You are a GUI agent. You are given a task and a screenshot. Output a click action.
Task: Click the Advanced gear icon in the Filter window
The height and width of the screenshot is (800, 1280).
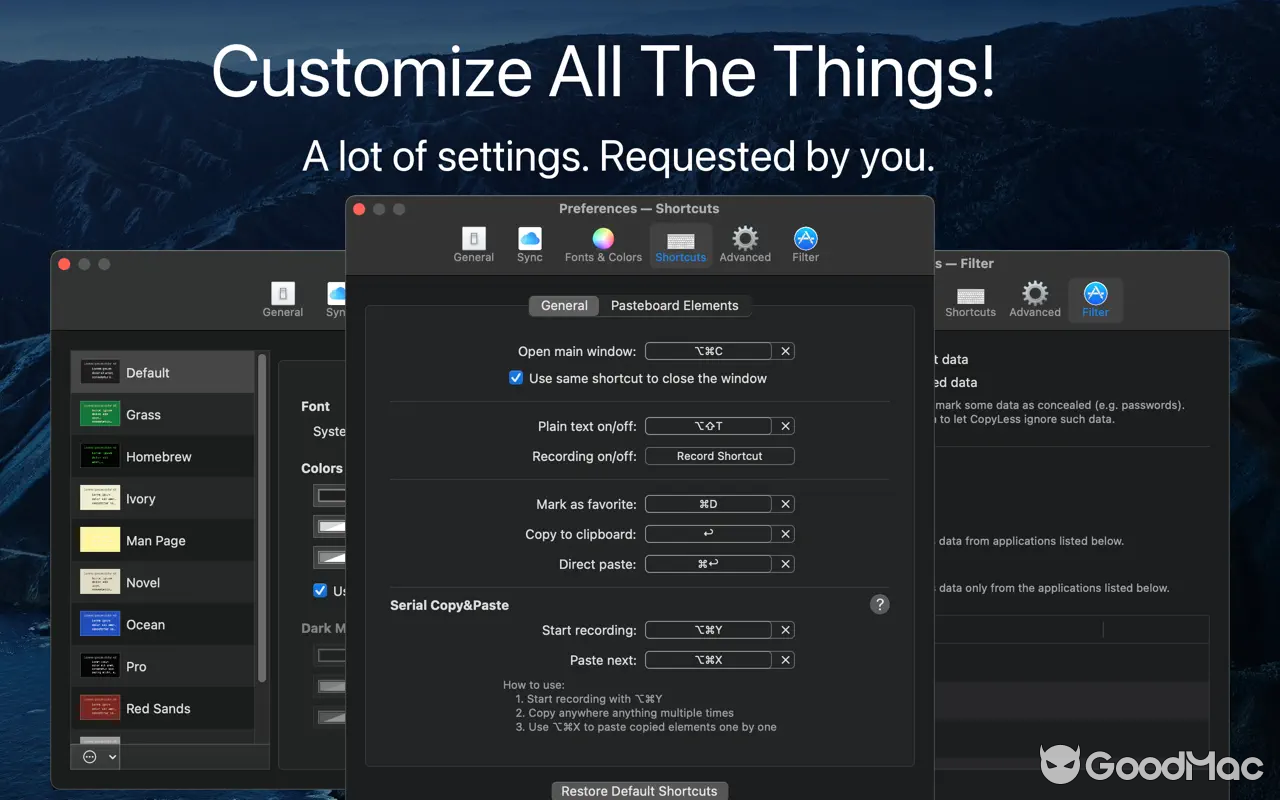pyautogui.click(x=1034, y=299)
